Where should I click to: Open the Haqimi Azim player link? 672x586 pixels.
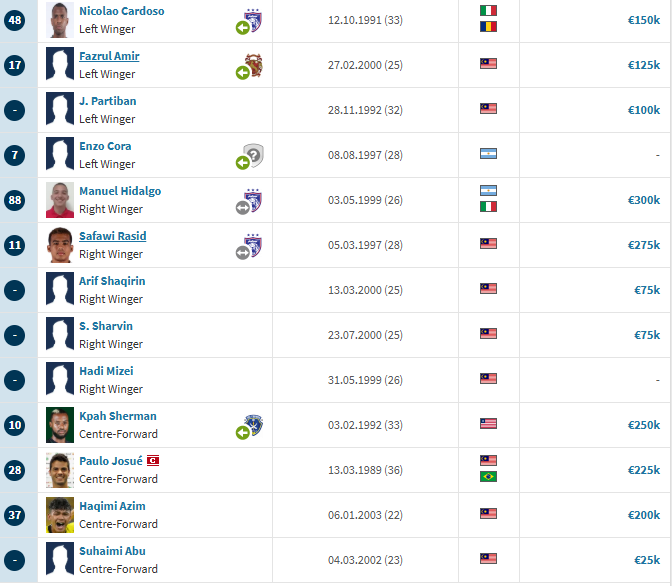[x=112, y=506]
